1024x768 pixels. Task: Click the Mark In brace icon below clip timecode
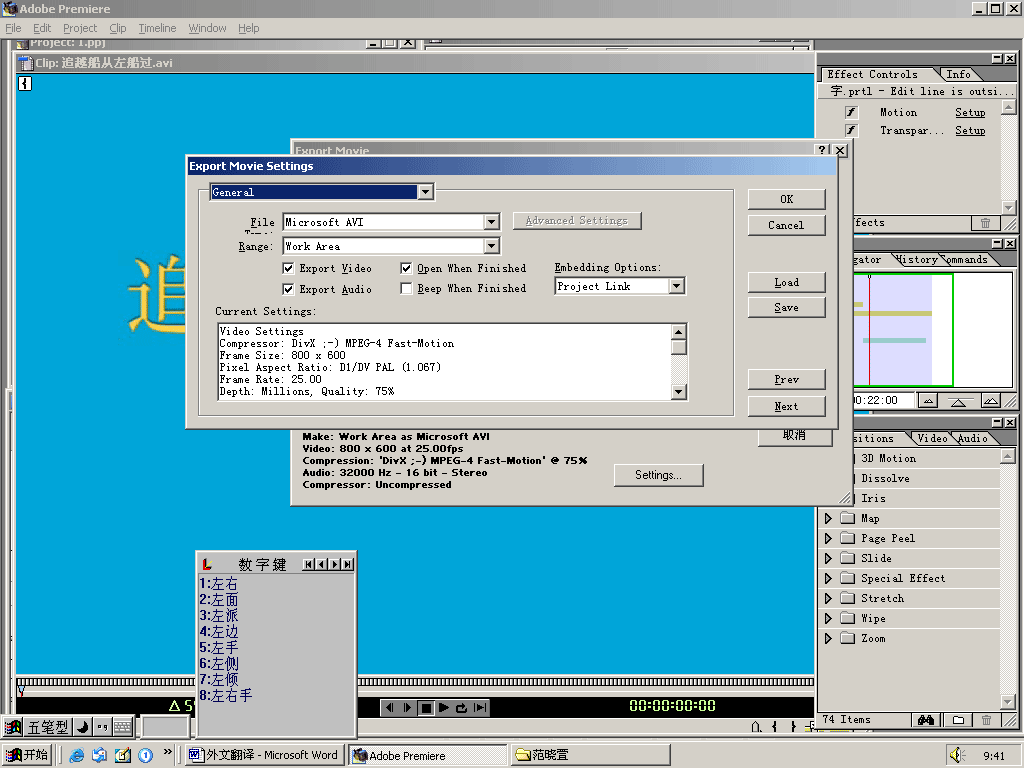(x=775, y=726)
